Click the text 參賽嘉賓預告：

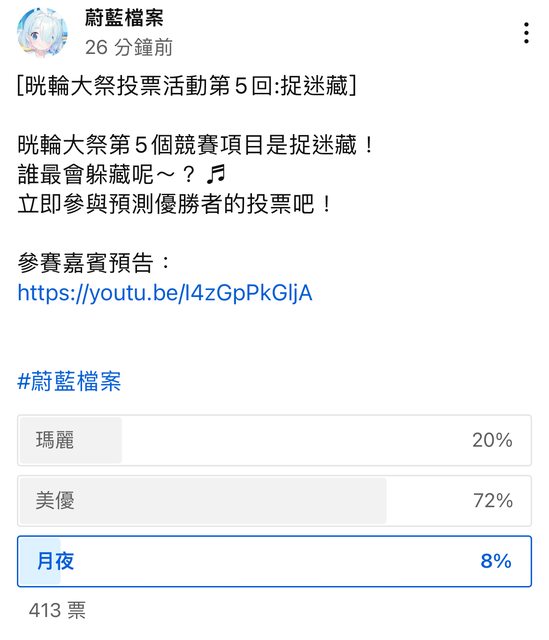coord(94,263)
